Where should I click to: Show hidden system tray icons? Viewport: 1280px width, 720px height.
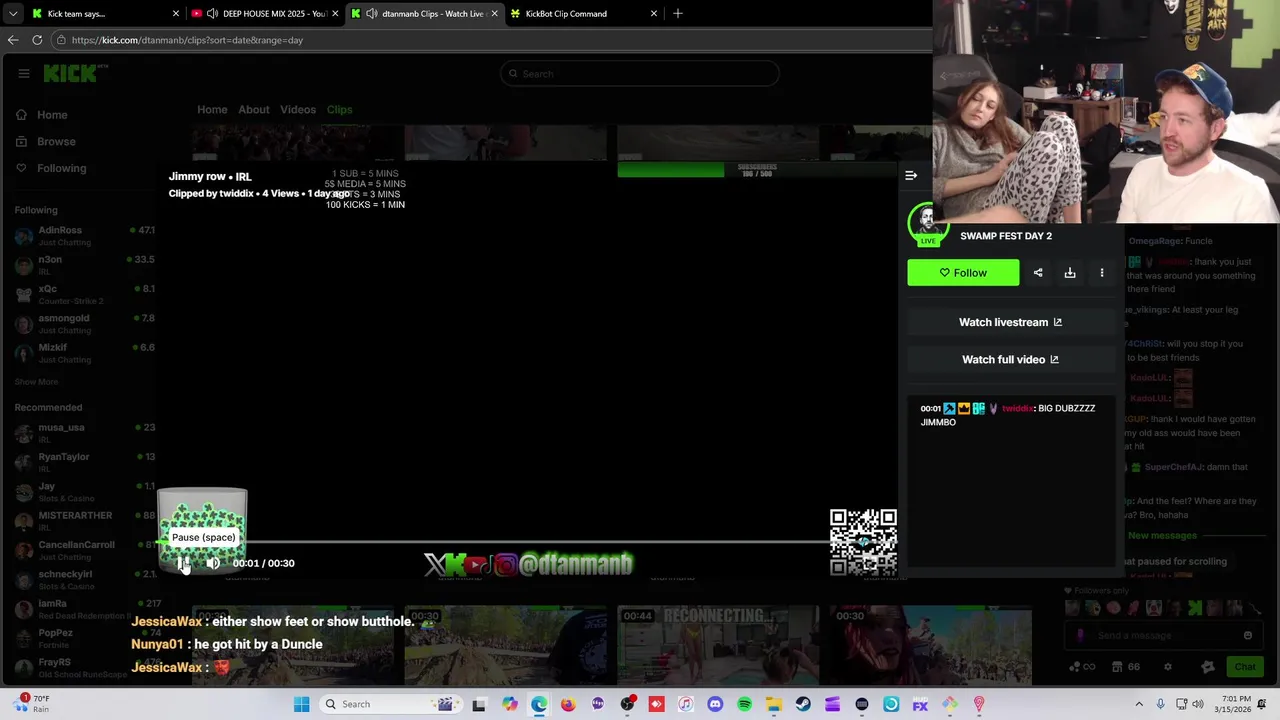click(1139, 704)
